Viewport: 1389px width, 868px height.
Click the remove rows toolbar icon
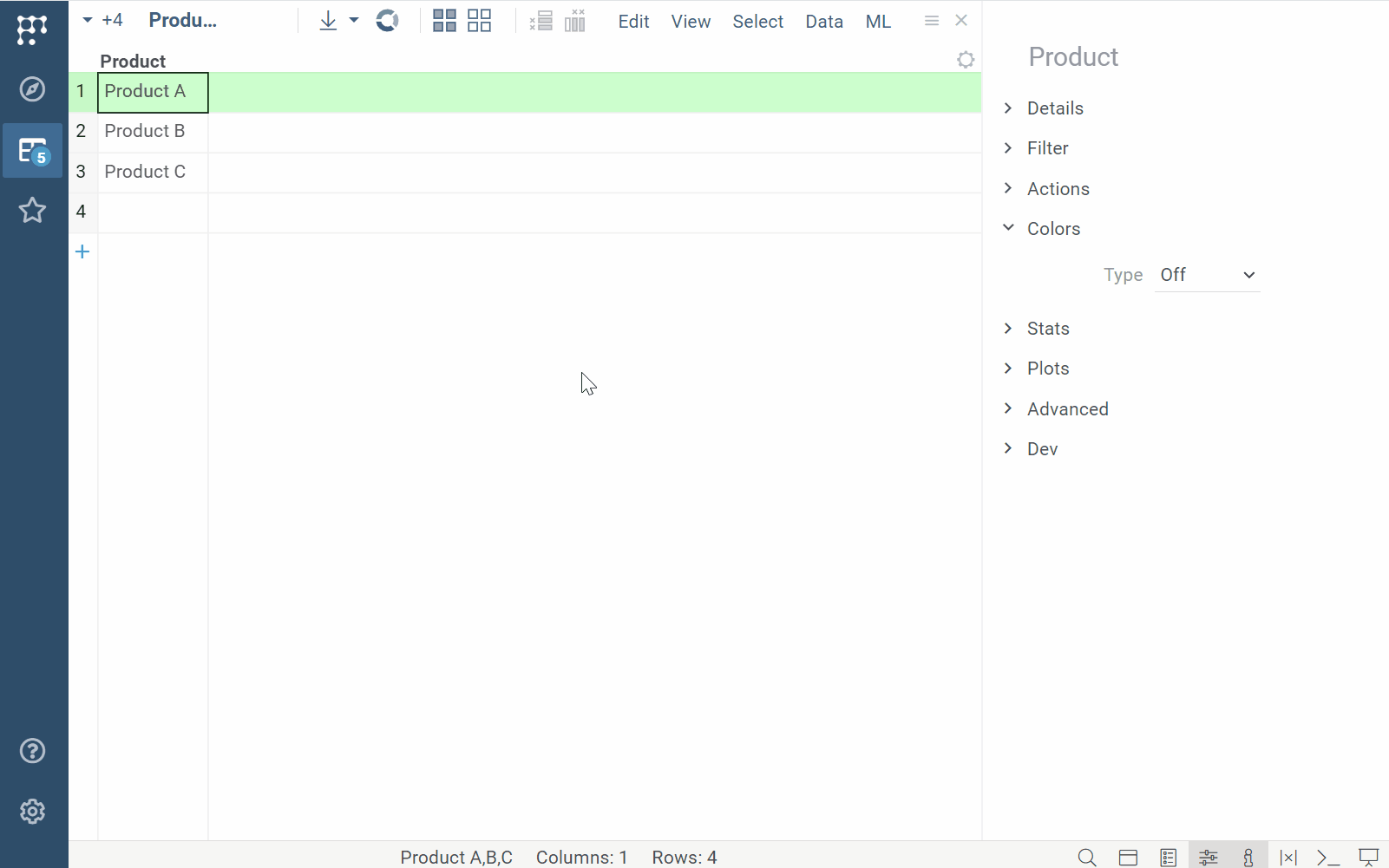coord(541,21)
